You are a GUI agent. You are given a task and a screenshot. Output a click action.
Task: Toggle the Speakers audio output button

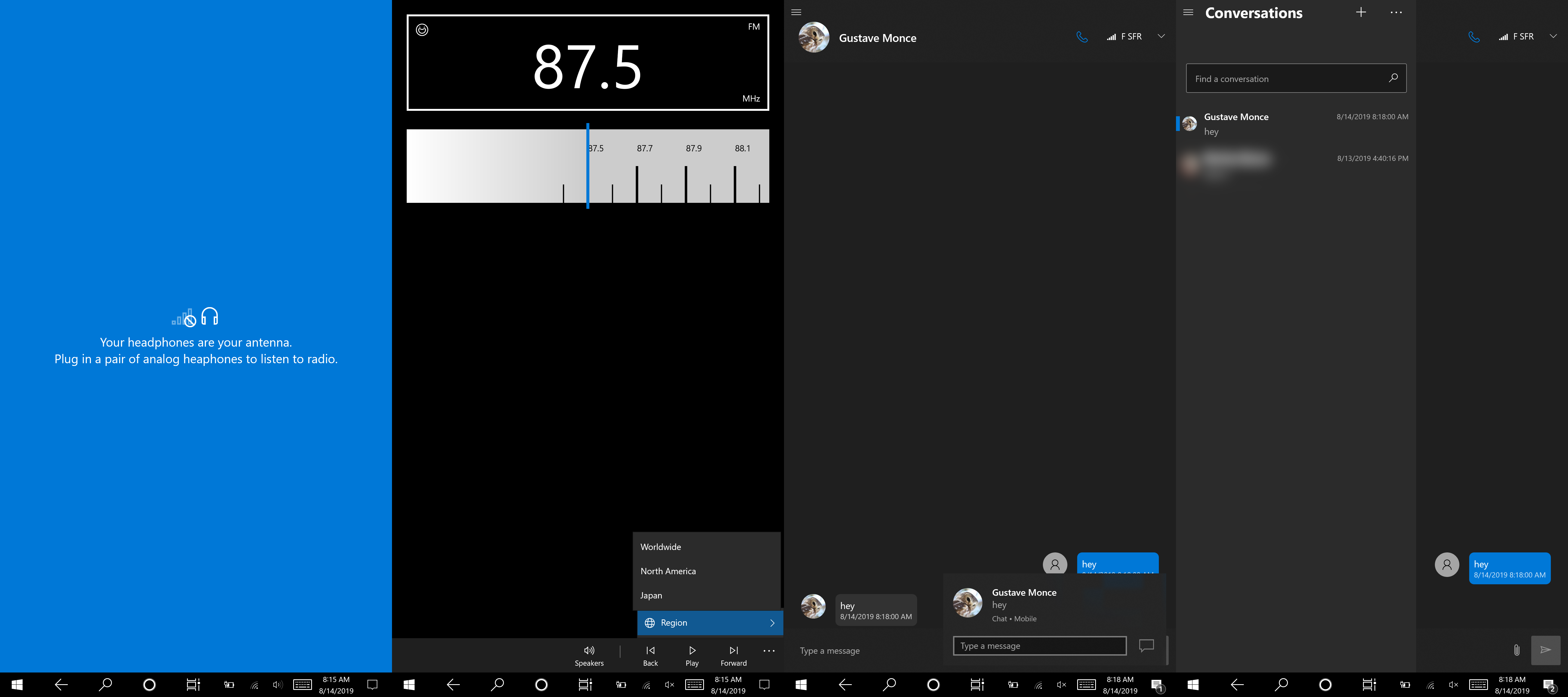click(589, 656)
